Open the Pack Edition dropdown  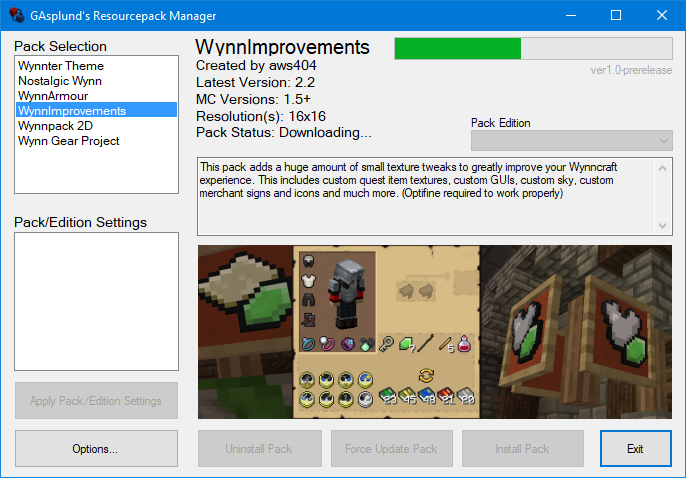pyautogui.click(x=571, y=141)
